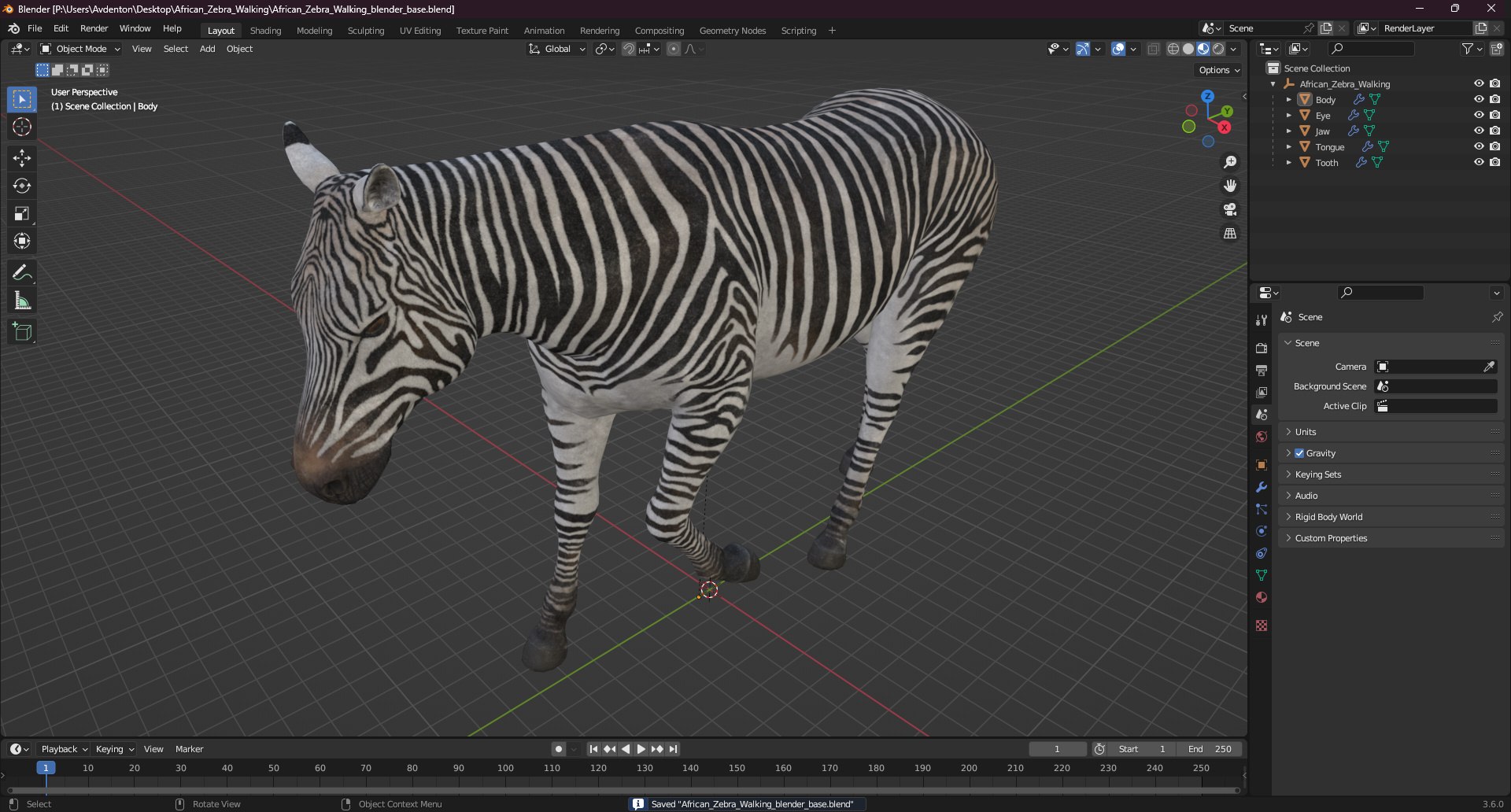The image size is (1511, 812).
Task: Open the Render properties tab
Action: coord(1262,348)
